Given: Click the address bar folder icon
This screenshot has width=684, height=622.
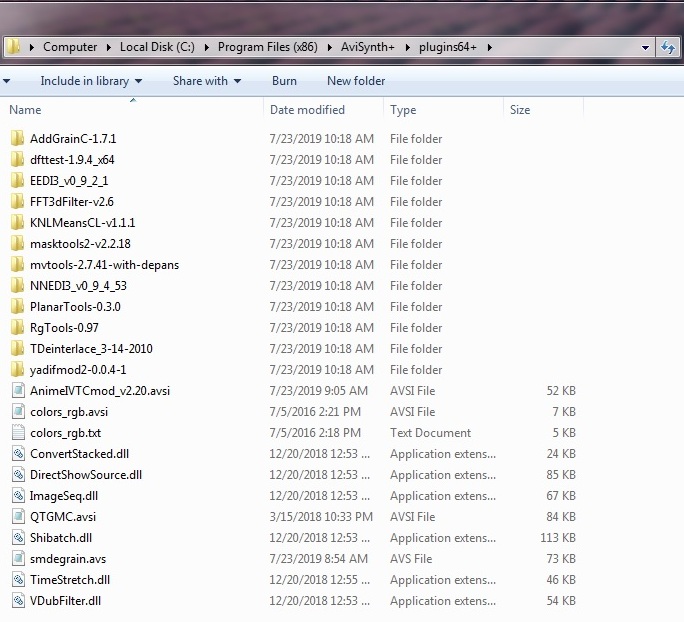Looking at the screenshot, I should pos(14,46).
